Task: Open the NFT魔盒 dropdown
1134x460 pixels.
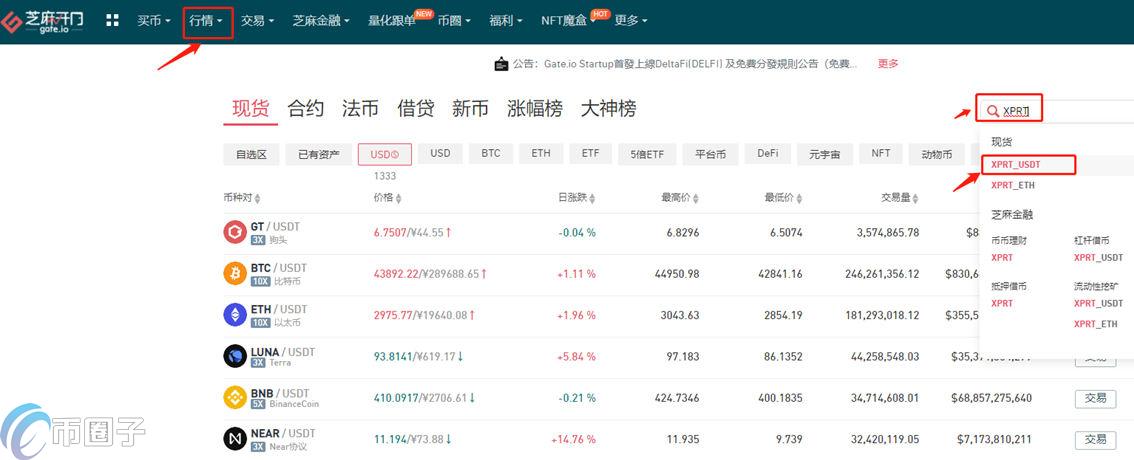Action: coord(568,21)
